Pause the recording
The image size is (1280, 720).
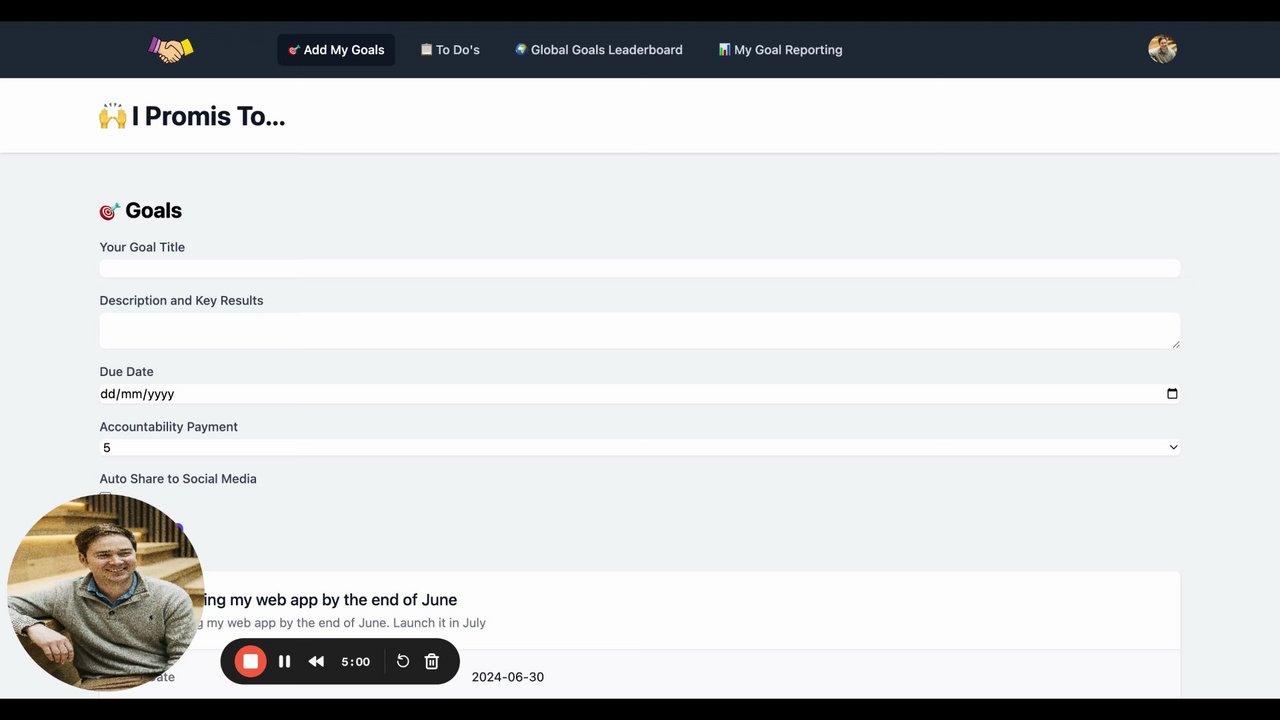click(285, 661)
